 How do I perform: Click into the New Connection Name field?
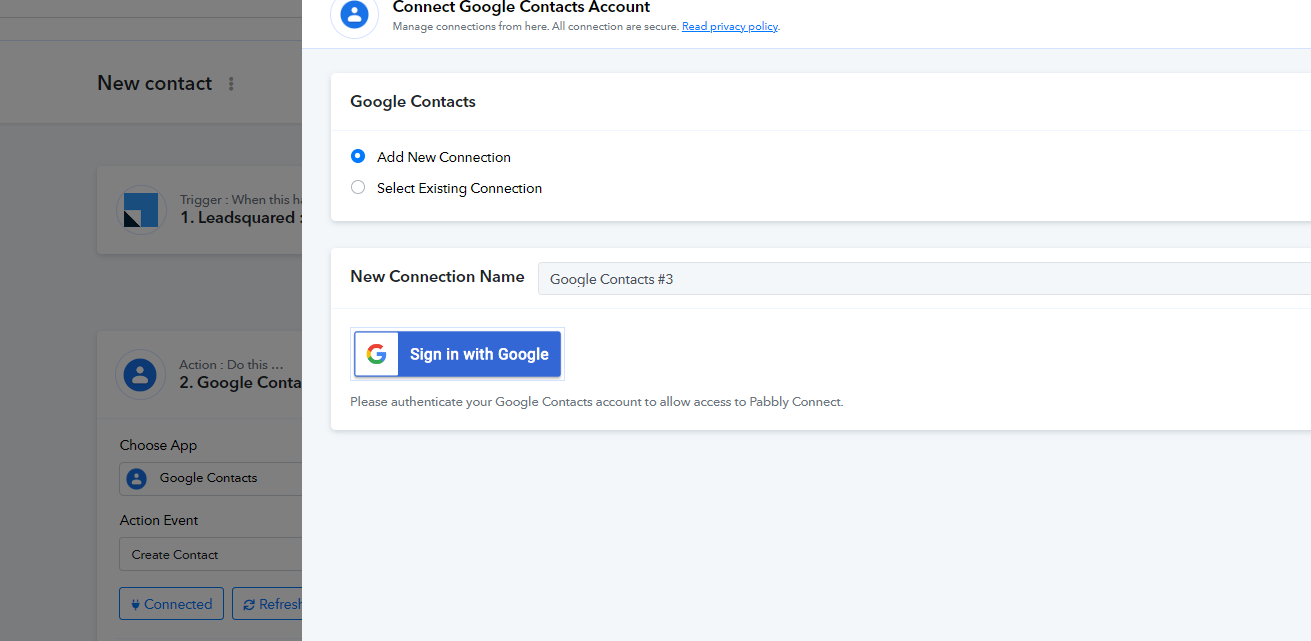(924, 279)
